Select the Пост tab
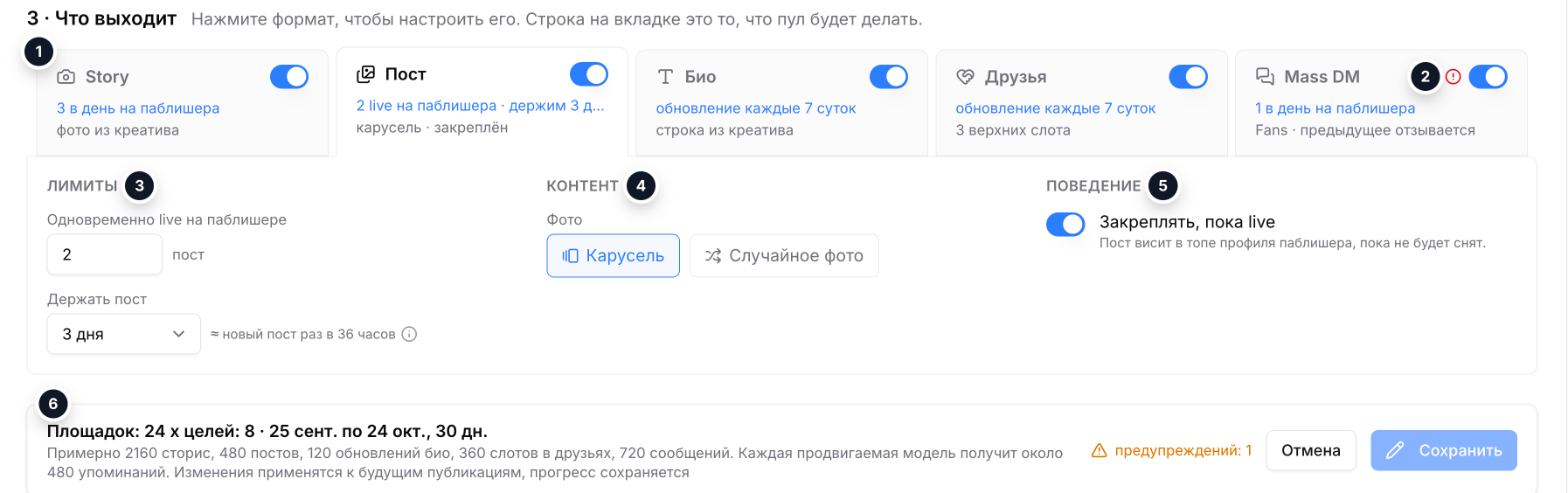1568x493 pixels. [482, 102]
